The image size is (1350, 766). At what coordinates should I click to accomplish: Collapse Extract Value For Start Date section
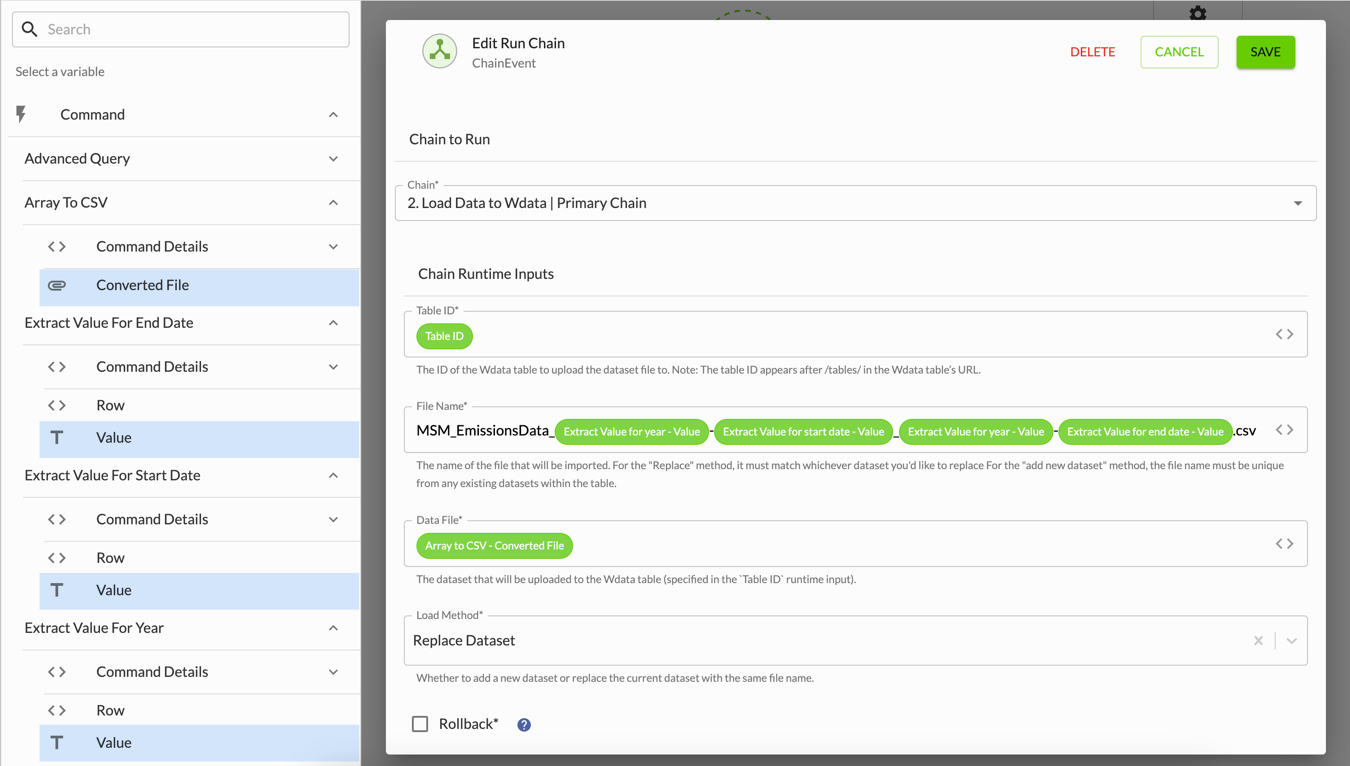point(333,476)
